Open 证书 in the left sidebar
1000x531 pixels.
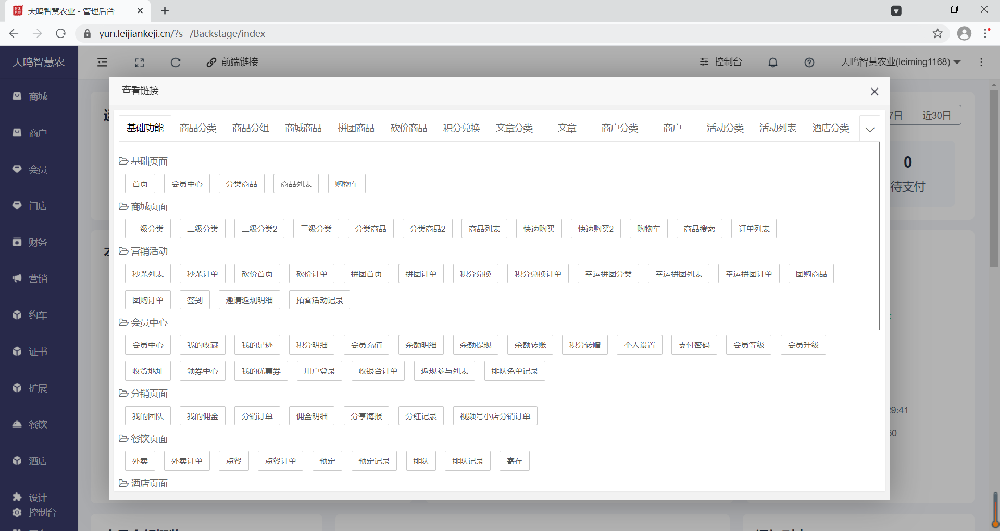point(38,352)
